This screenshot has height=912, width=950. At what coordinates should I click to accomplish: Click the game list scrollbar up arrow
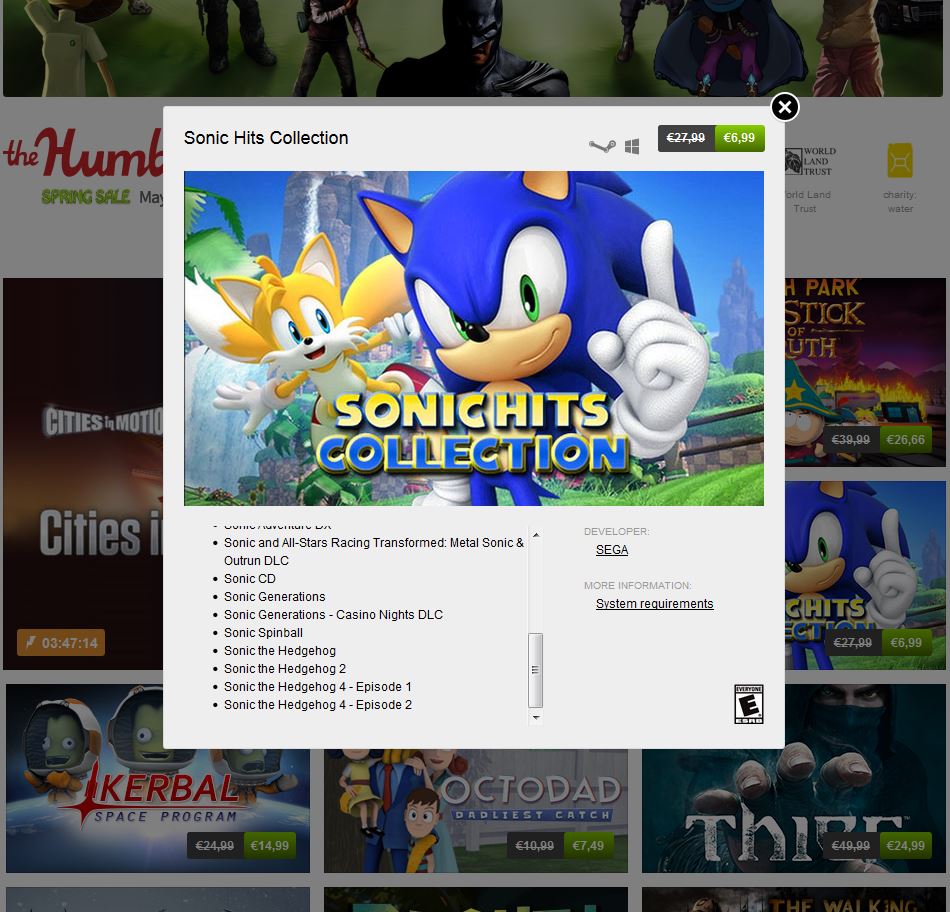536,535
